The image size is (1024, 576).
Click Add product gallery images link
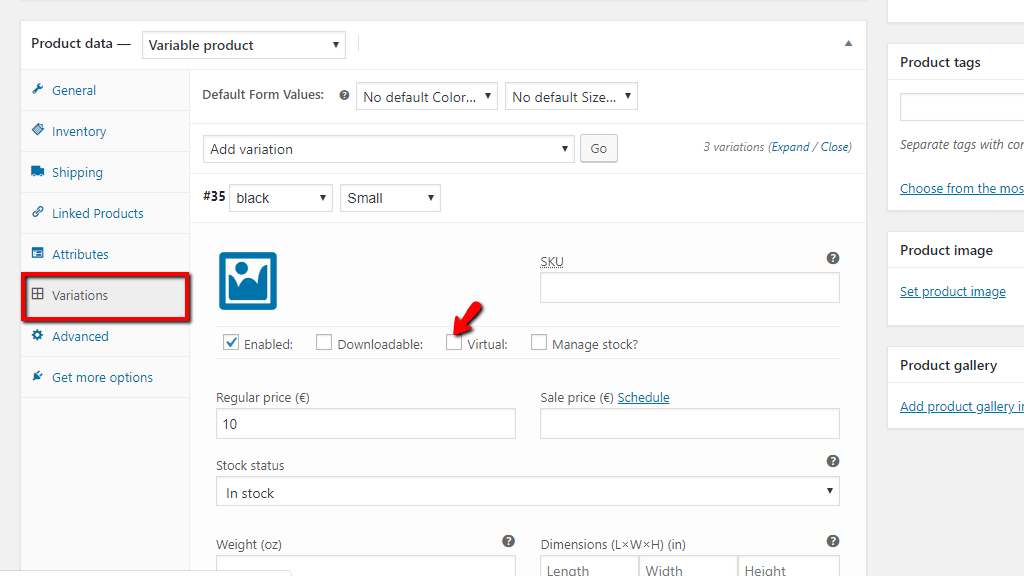pos(962,406)
